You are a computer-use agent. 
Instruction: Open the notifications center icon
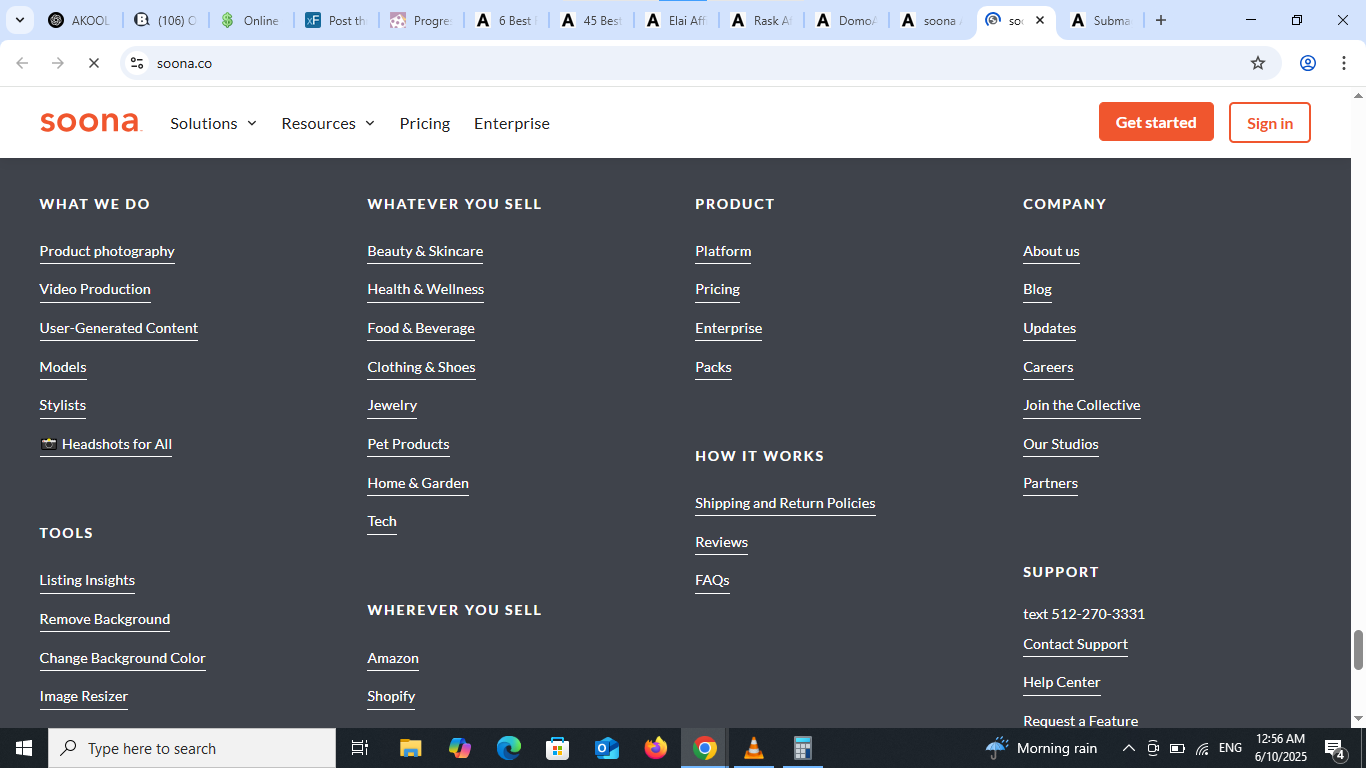coord(1334,748)
